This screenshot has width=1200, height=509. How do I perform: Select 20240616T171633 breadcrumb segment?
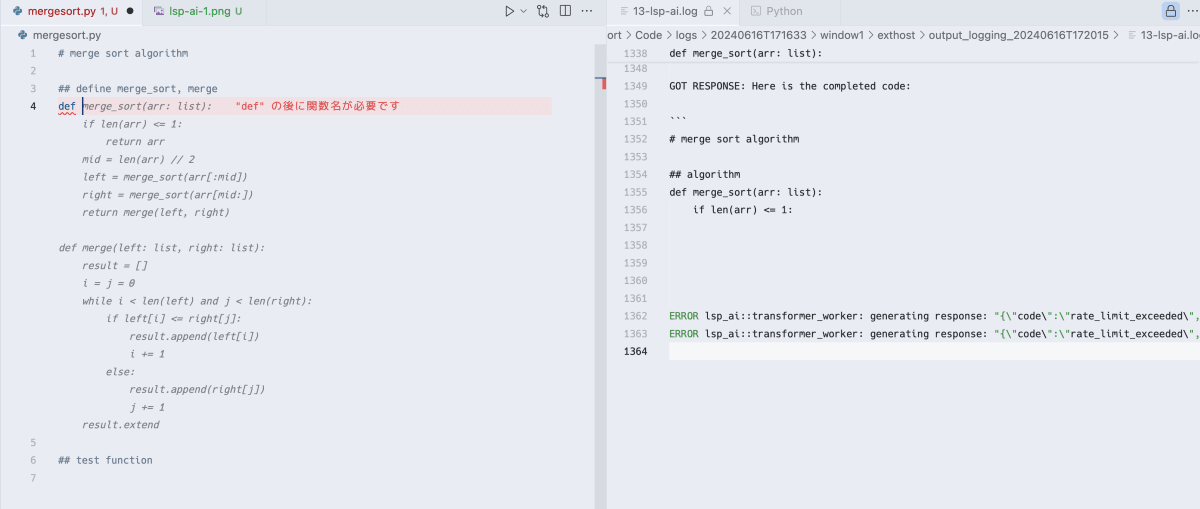pos(758,35)
